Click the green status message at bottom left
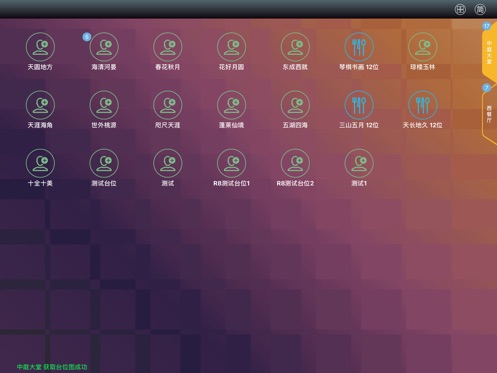 pyautogui.click(x=52, y=367)
